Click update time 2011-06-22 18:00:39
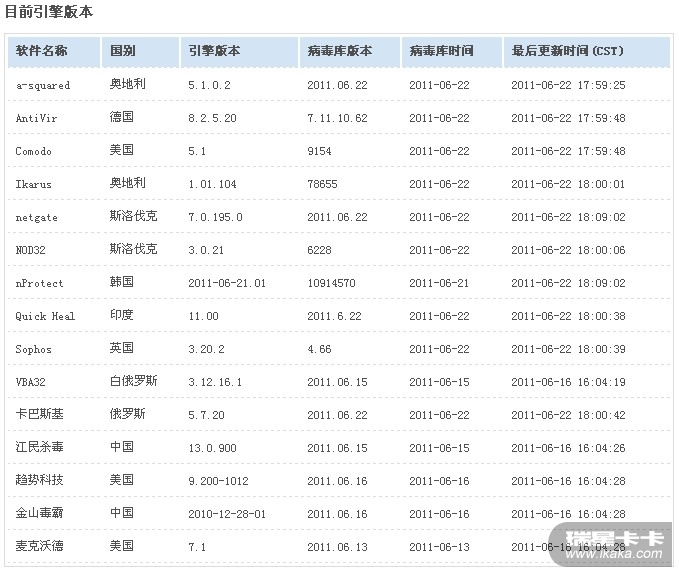 pos(568,349)
